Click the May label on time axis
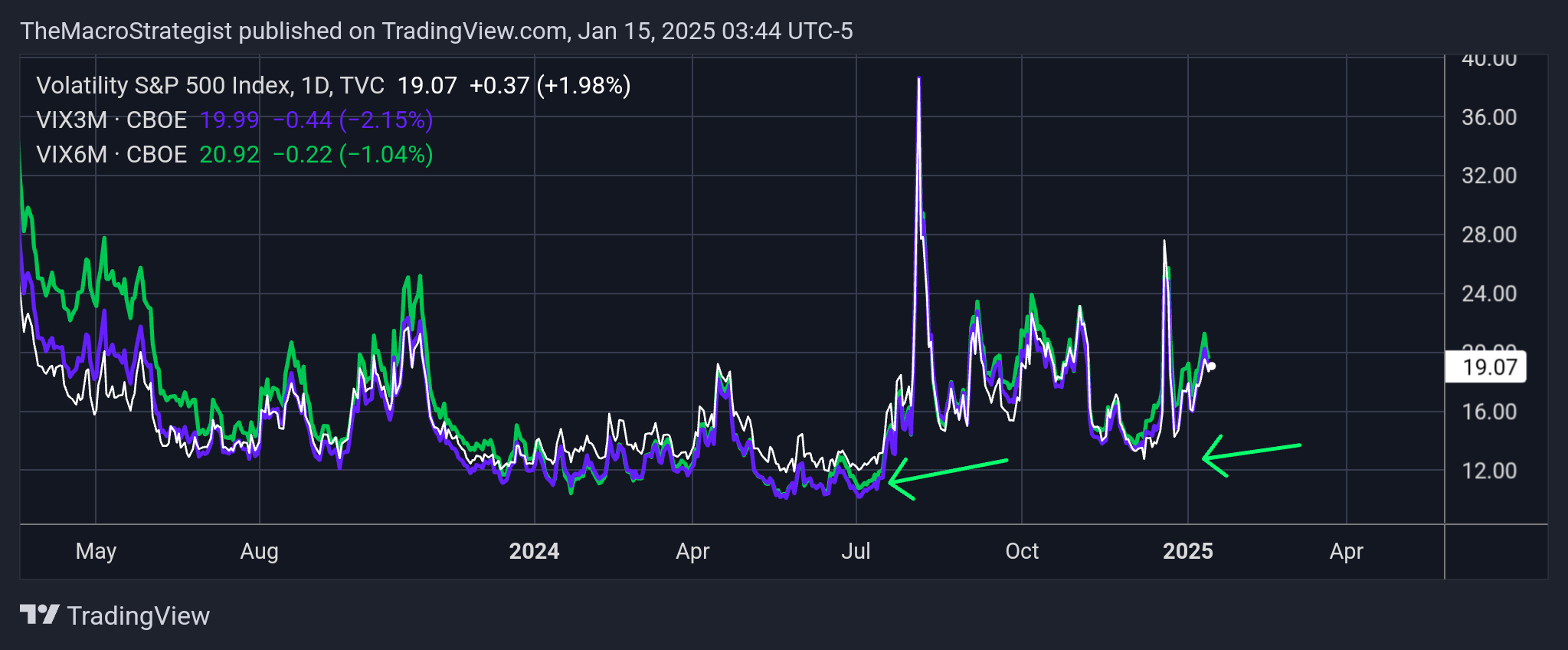 (x=96, y=552)
